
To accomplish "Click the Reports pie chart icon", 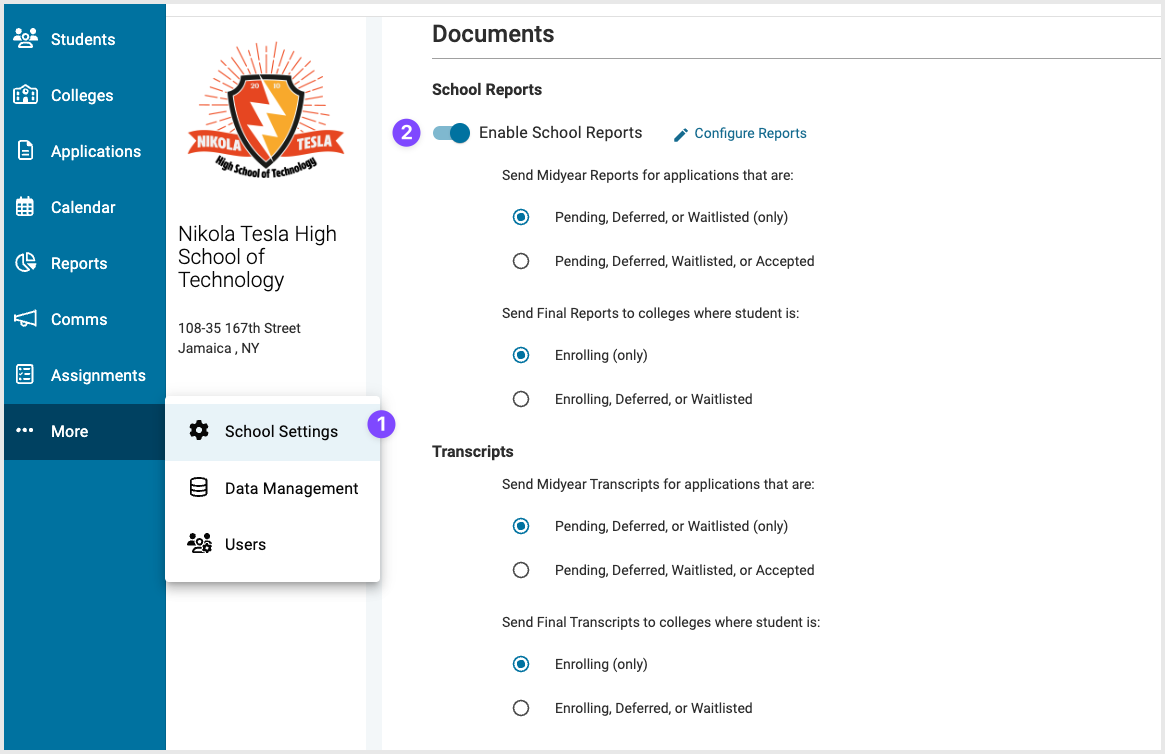I will tap(25, 262).
